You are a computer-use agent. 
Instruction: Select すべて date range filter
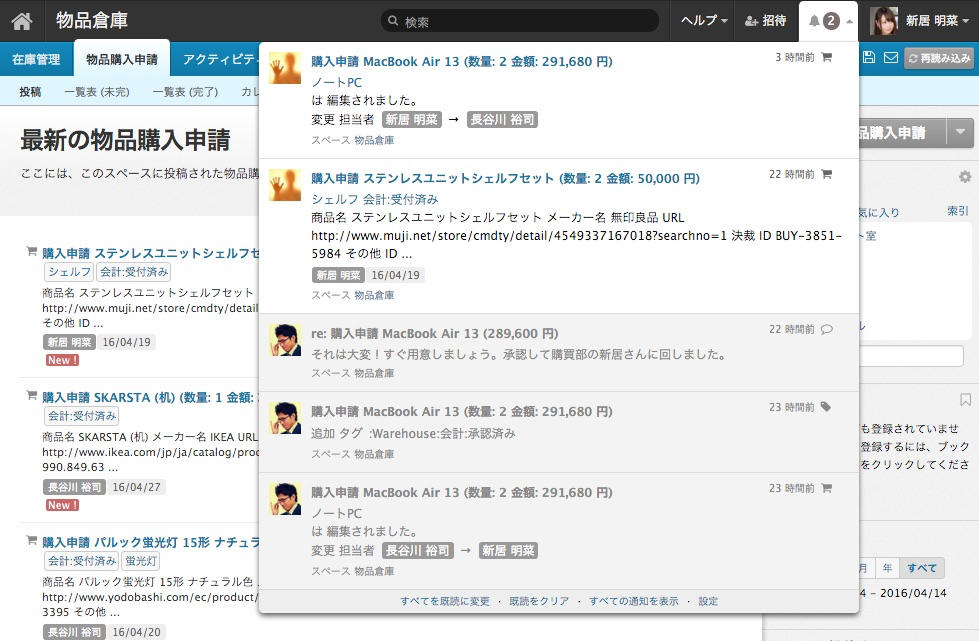pos(922,568)
